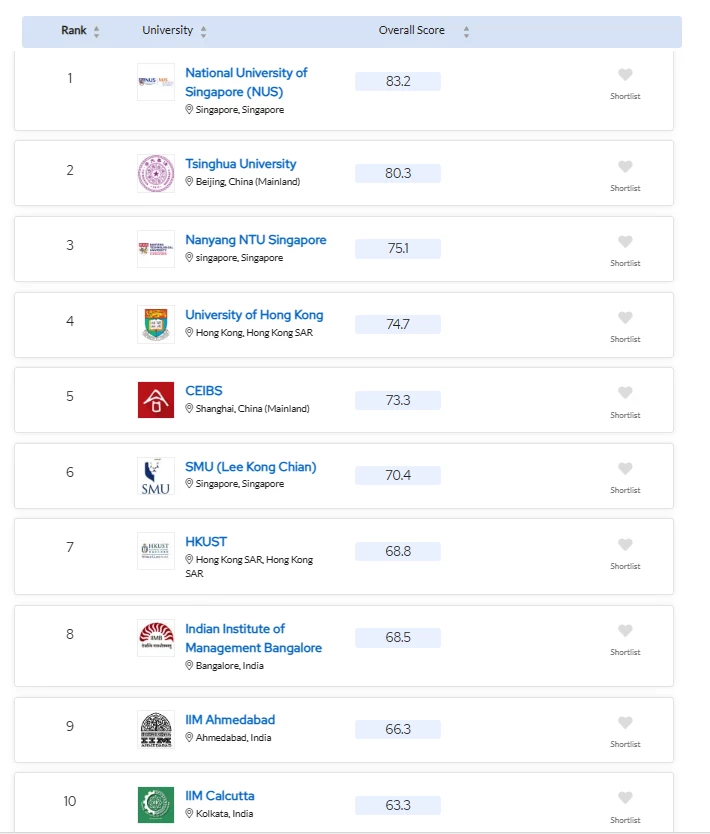Image resolution: width=710 pixels, height=834 pixels.
Task: Click the red CEIBS logo
Action: pos(156,400)
